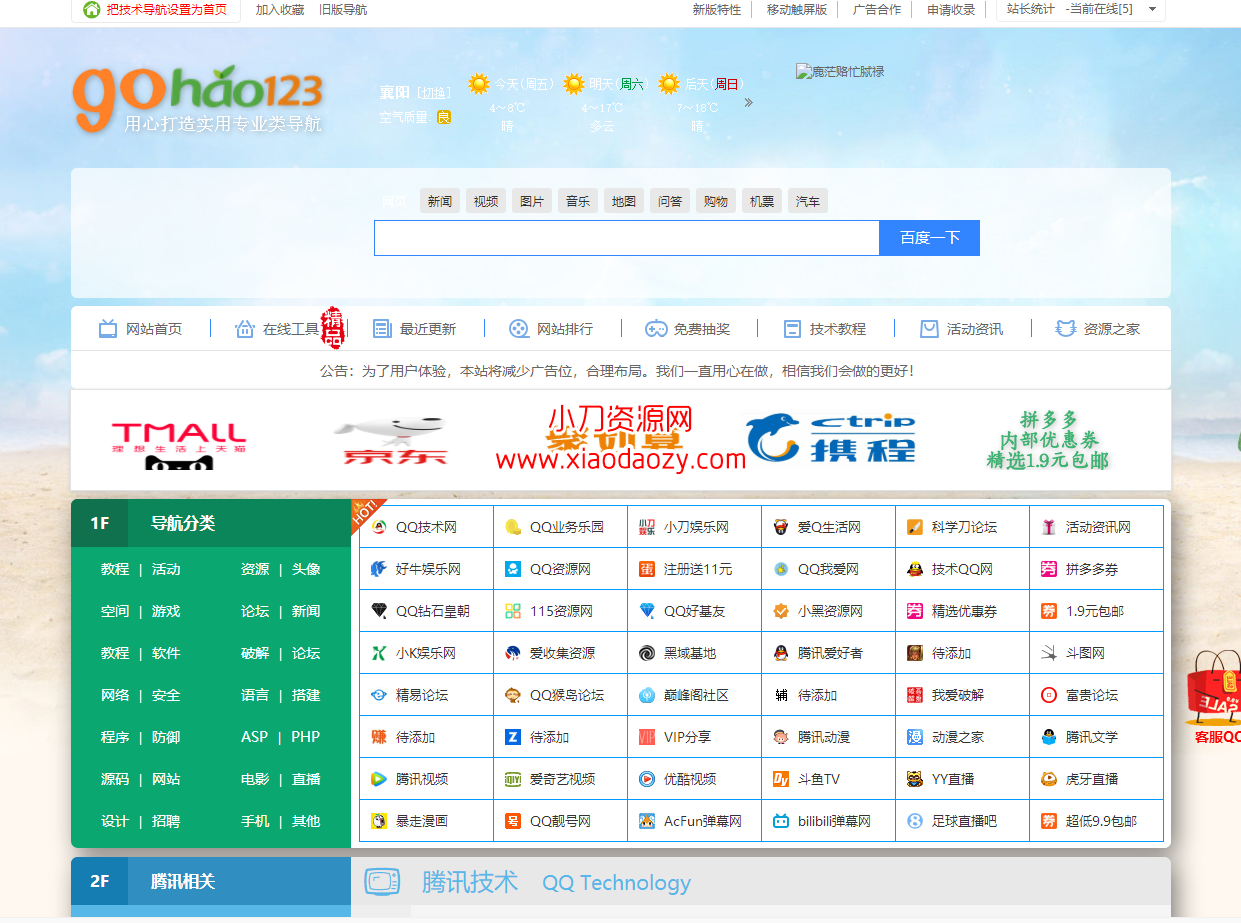Click the YY直播 site icon
Image resolution: width=1241 pixels, height=923 pixels.
[915, 779]
